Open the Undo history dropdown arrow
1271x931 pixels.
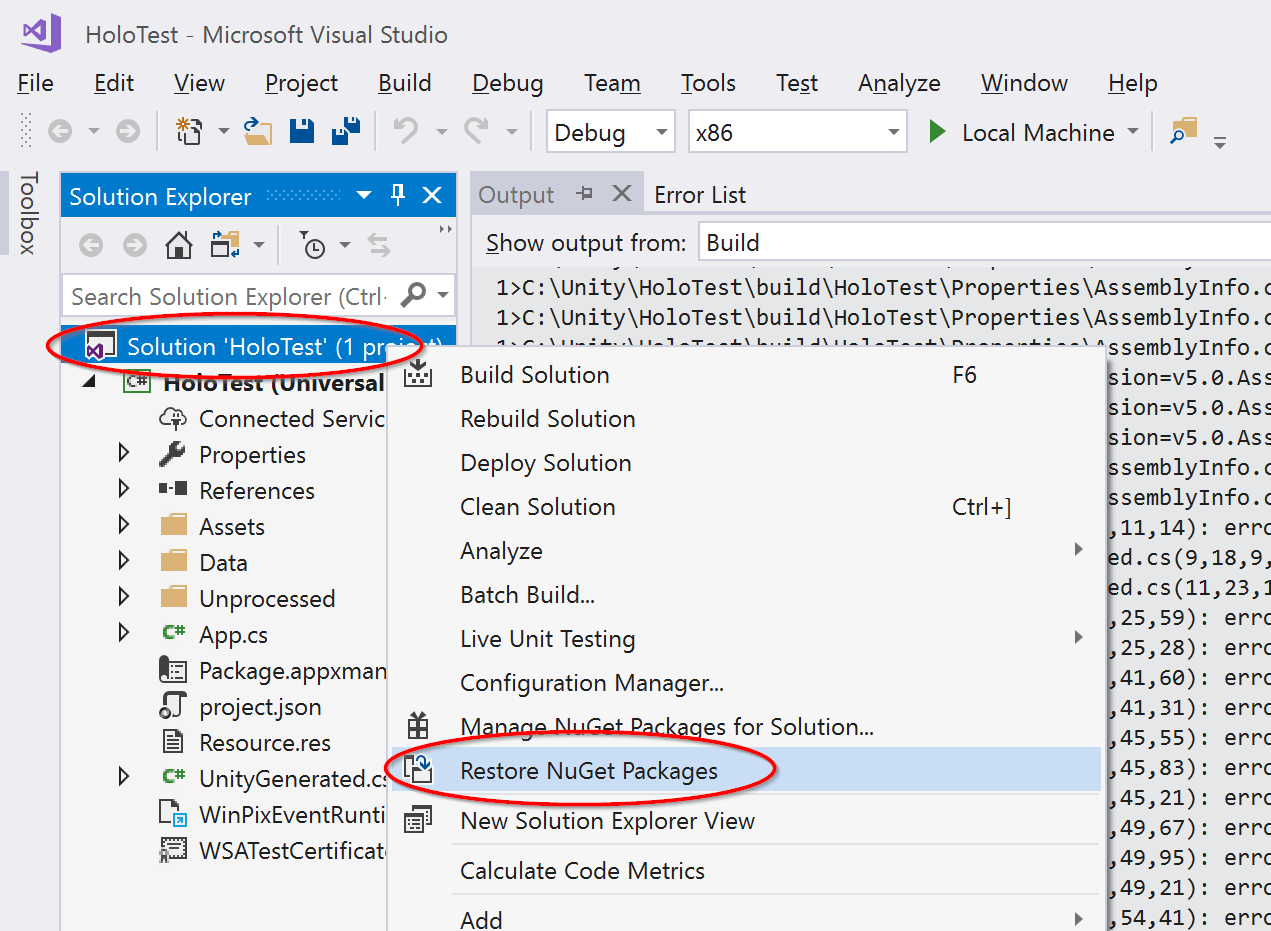point(441,131)
